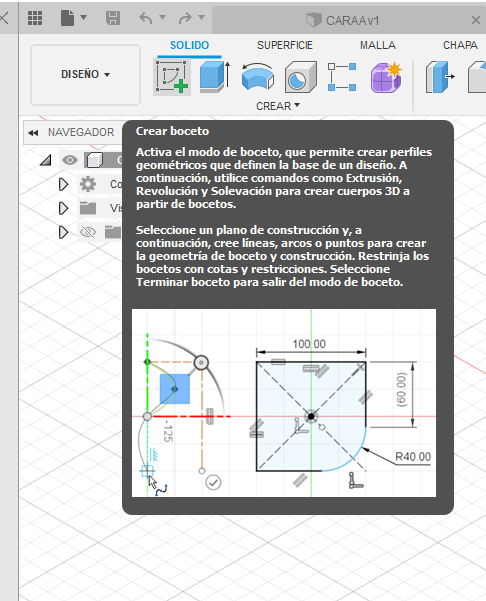Open the File menu dropdown arrow
The height and width of the screenshot is (601, 486).
[x=84, y=17]
